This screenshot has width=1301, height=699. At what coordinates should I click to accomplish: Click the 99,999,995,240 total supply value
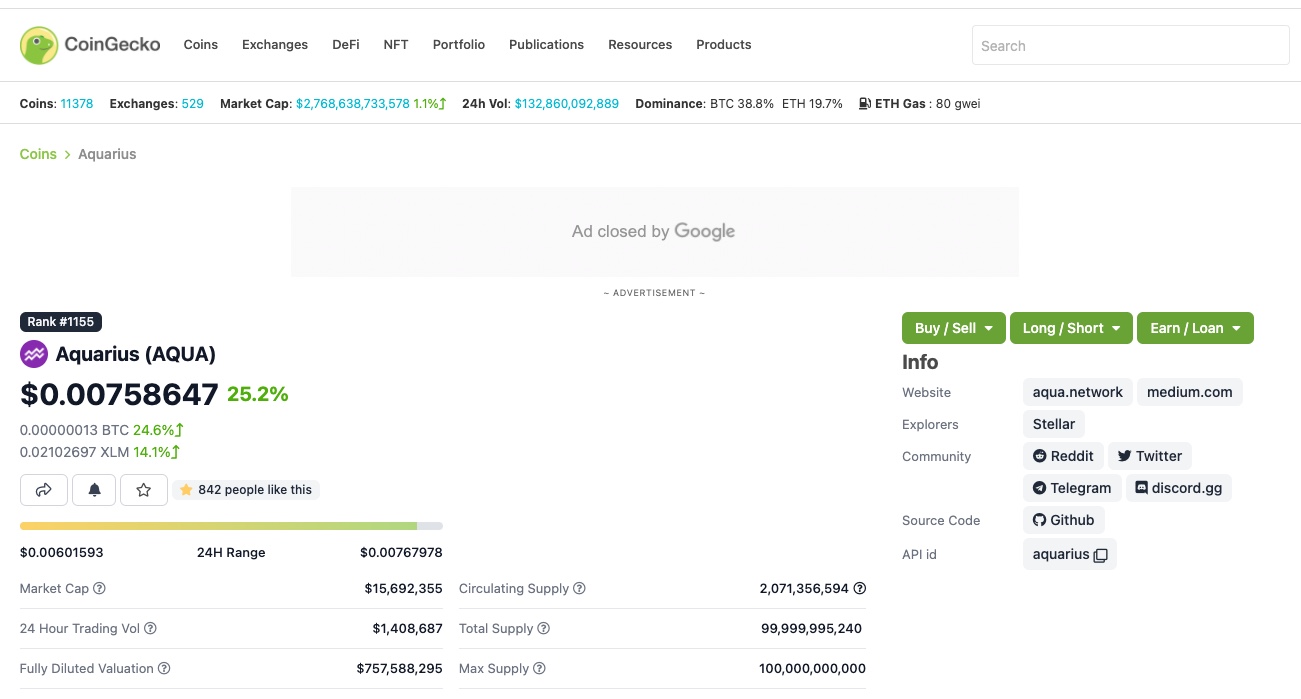point(812,629)
